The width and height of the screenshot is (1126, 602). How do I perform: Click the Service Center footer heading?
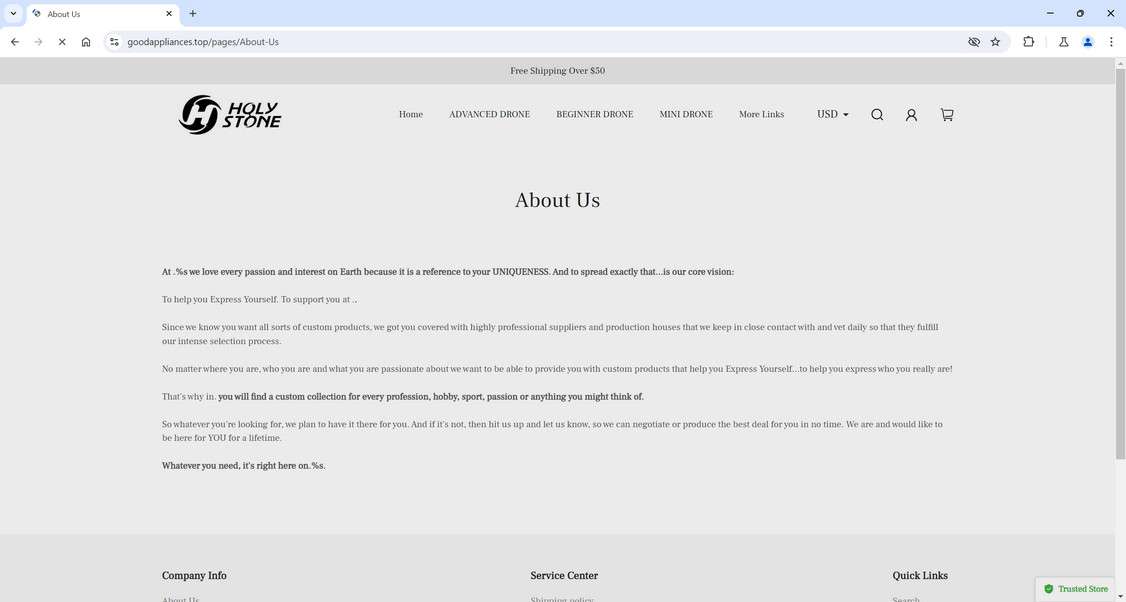coord(564,575)
